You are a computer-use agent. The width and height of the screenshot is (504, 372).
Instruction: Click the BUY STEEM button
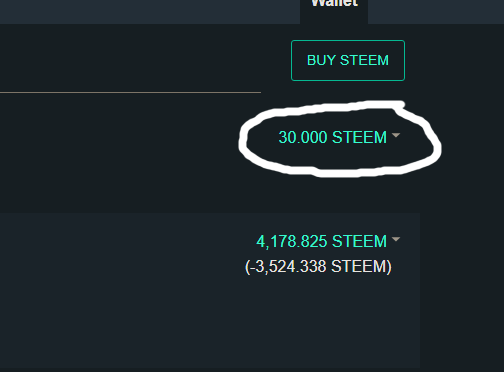(x=348, y=60)
